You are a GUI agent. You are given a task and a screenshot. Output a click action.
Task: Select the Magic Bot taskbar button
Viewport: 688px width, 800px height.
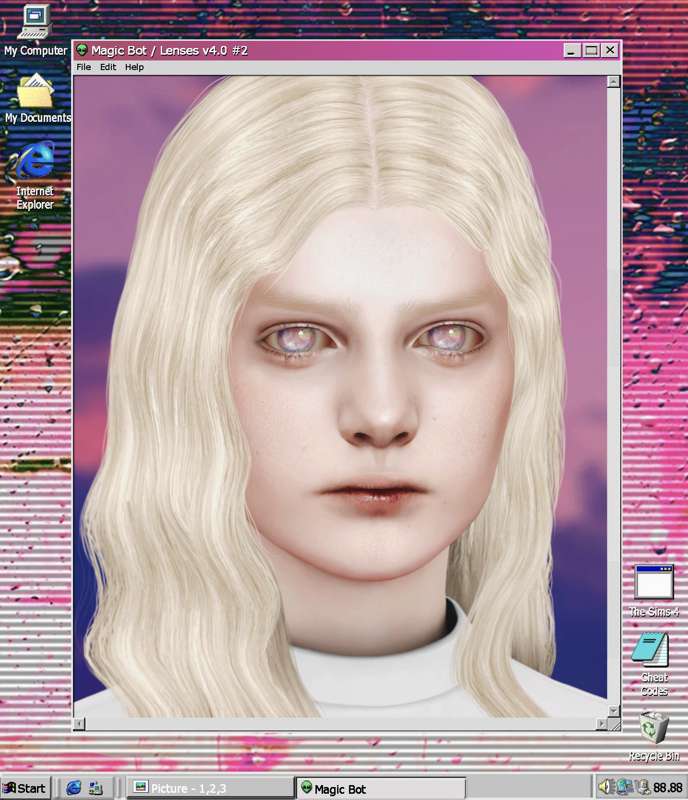coord(380,788)
